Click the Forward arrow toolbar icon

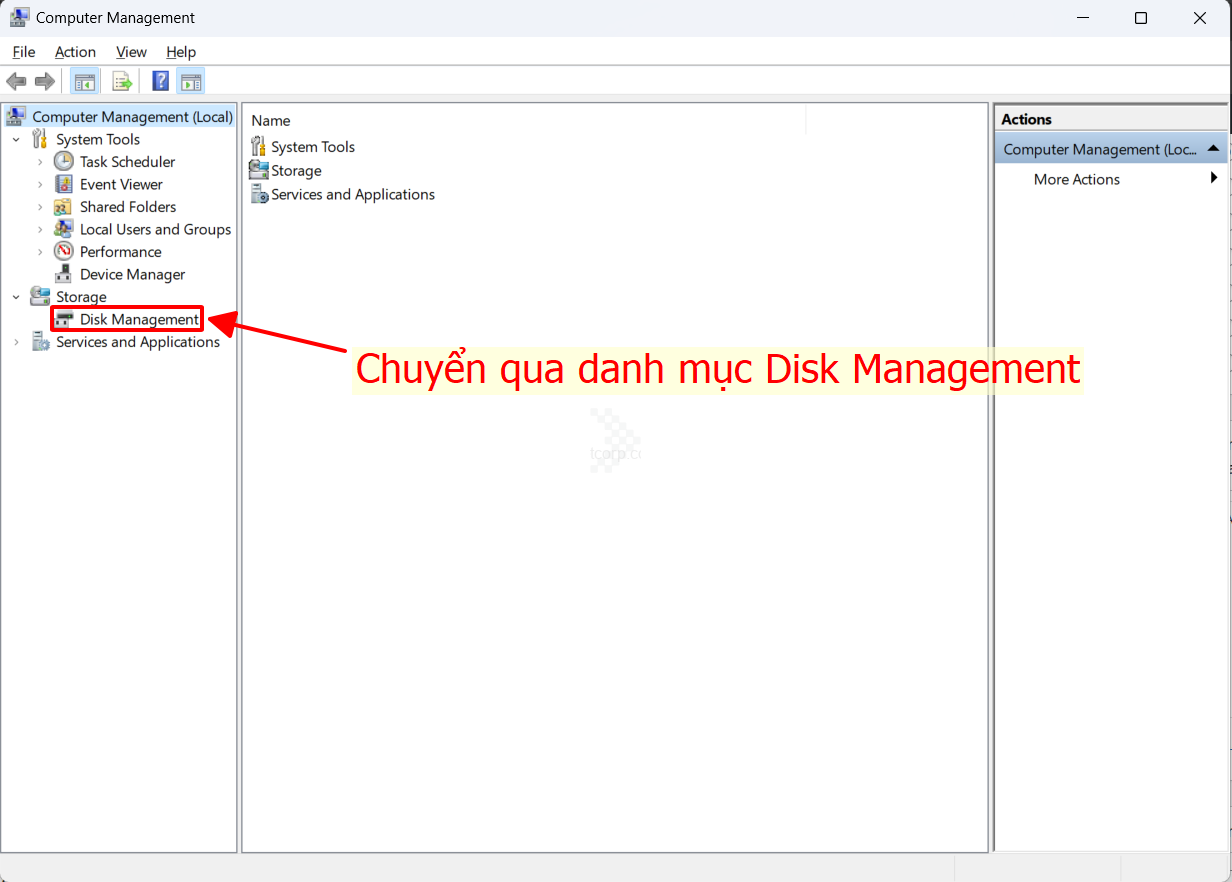coord(44,81)
